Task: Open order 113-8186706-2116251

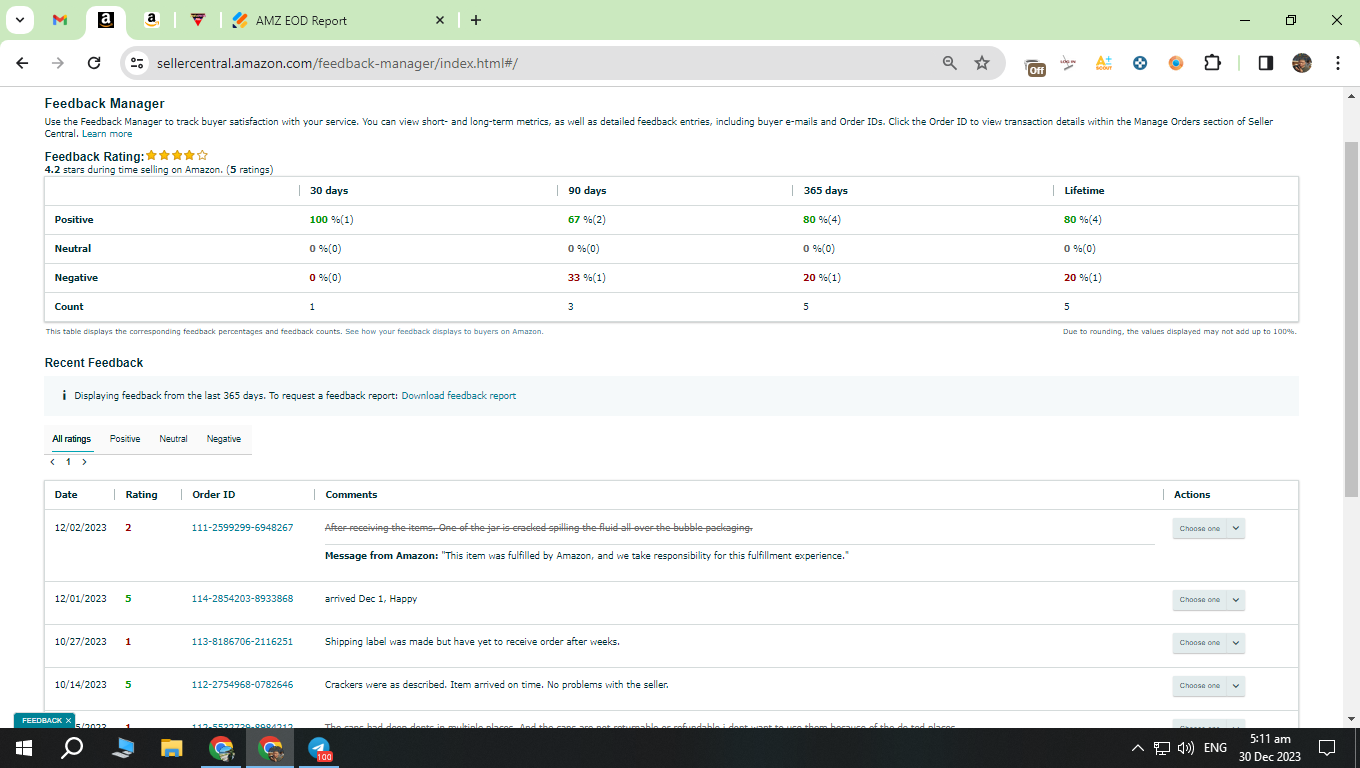Action: [x=242, y=642]
